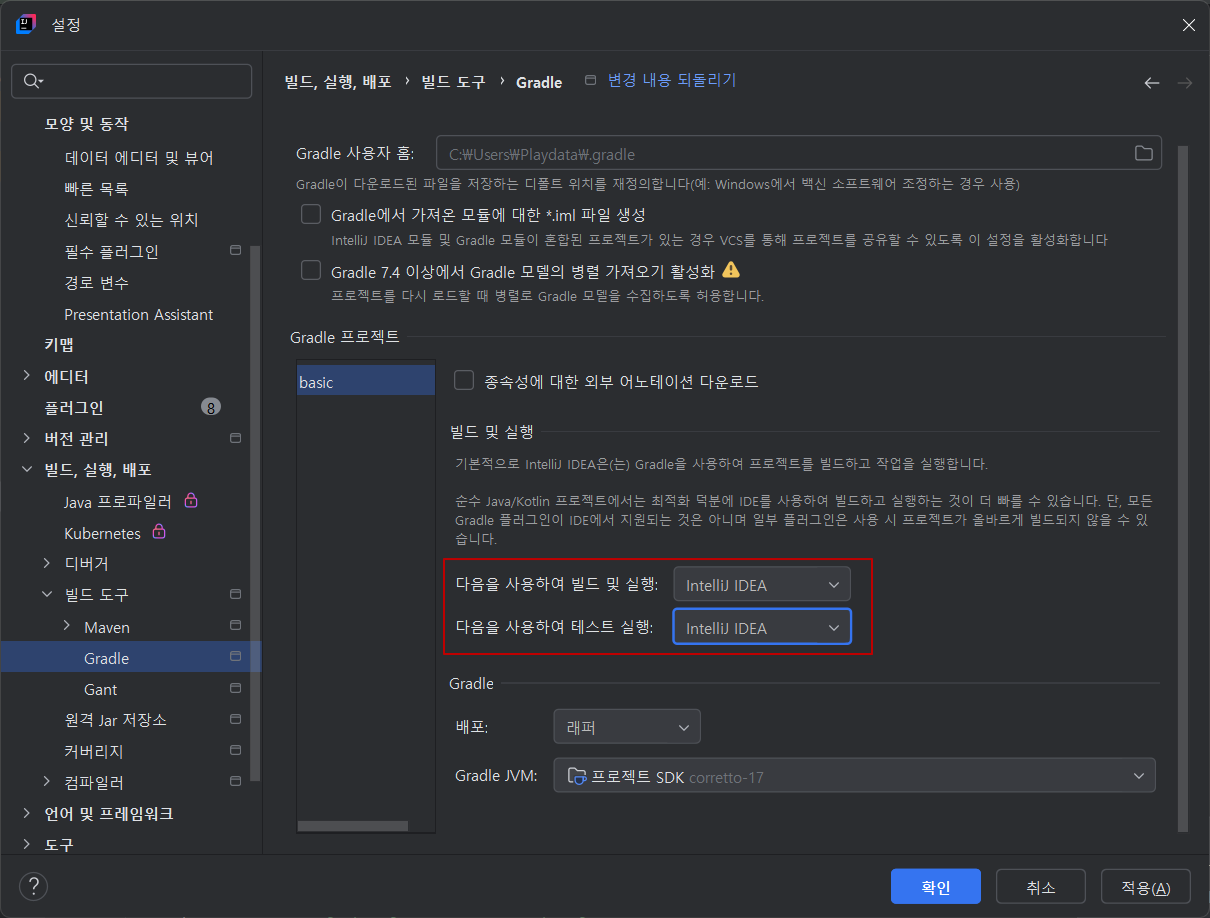Viewport: 1210px width, 918px height.
Task: Enable *.iml file generation for Gradle modules
Action: click(x=311, y=214)
